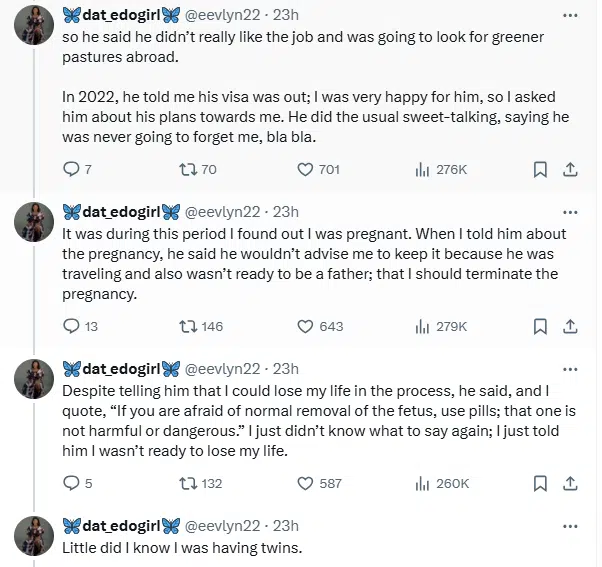602x567 pixels.
Task: Open more options on the pregnancy tweet
Action: click(x=570, y=212)
